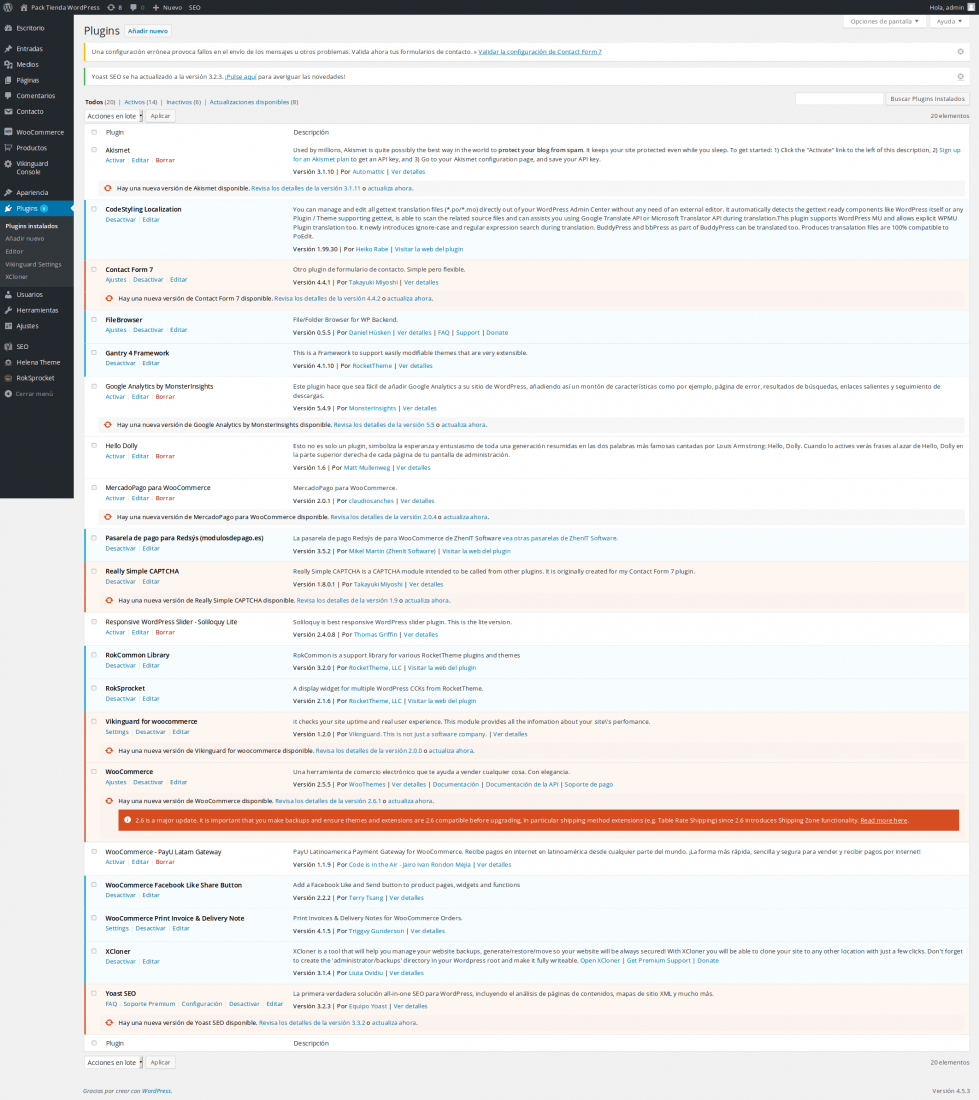
Task: Click the admin avatar next to Hola, admin
Action: click(x=971, y=7)
